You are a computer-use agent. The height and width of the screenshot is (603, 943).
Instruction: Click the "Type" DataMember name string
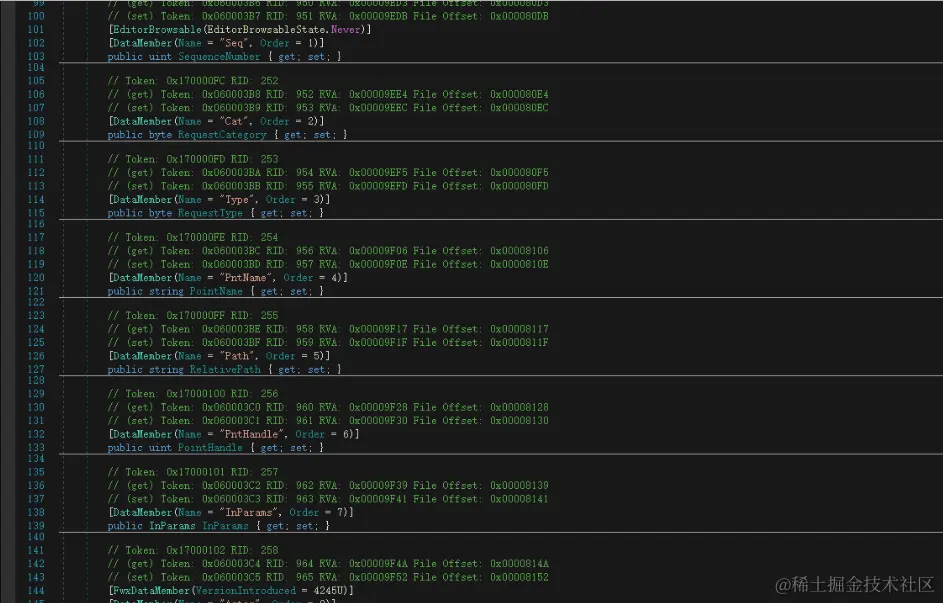click(237, 200)
